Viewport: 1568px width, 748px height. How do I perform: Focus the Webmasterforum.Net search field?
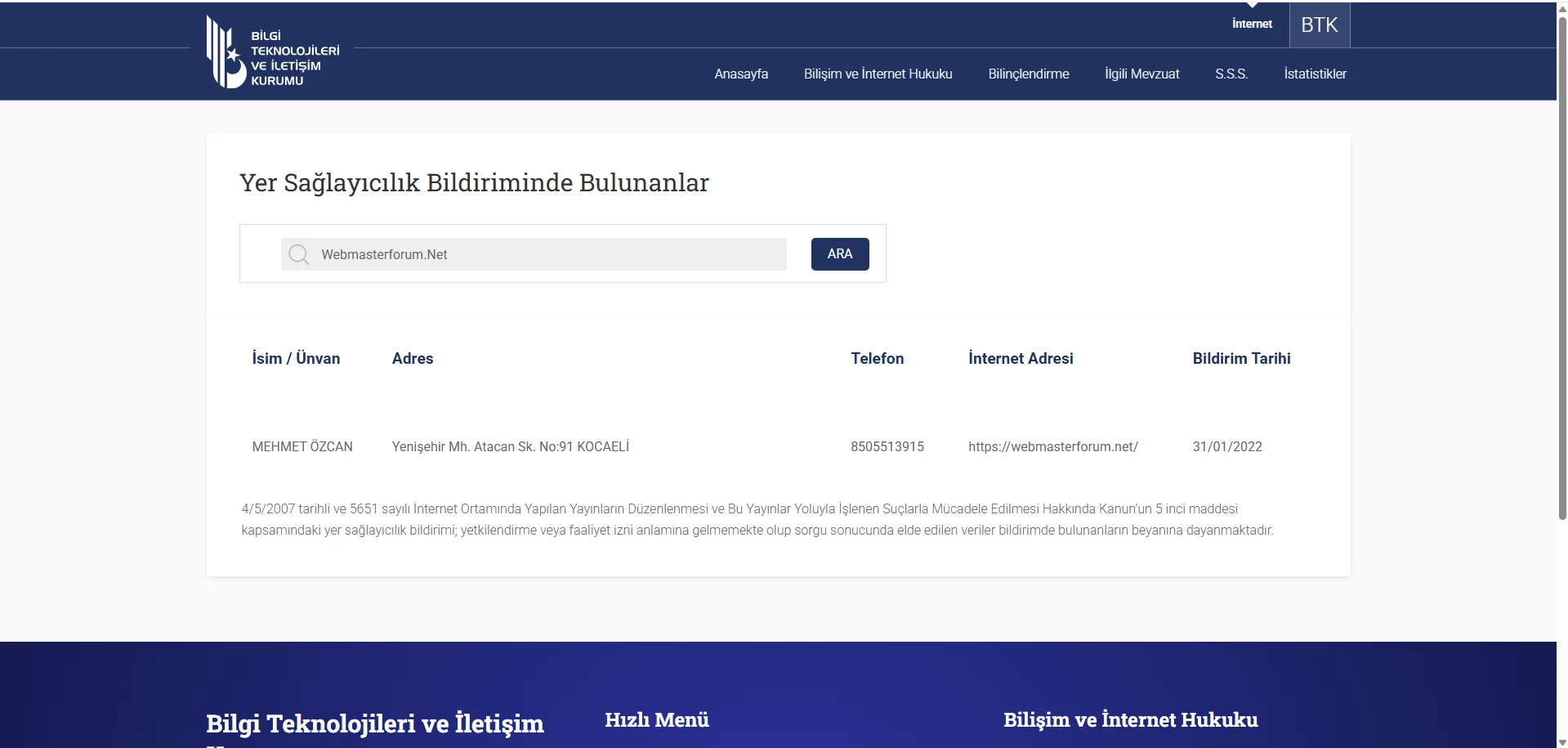click(547, 254)
